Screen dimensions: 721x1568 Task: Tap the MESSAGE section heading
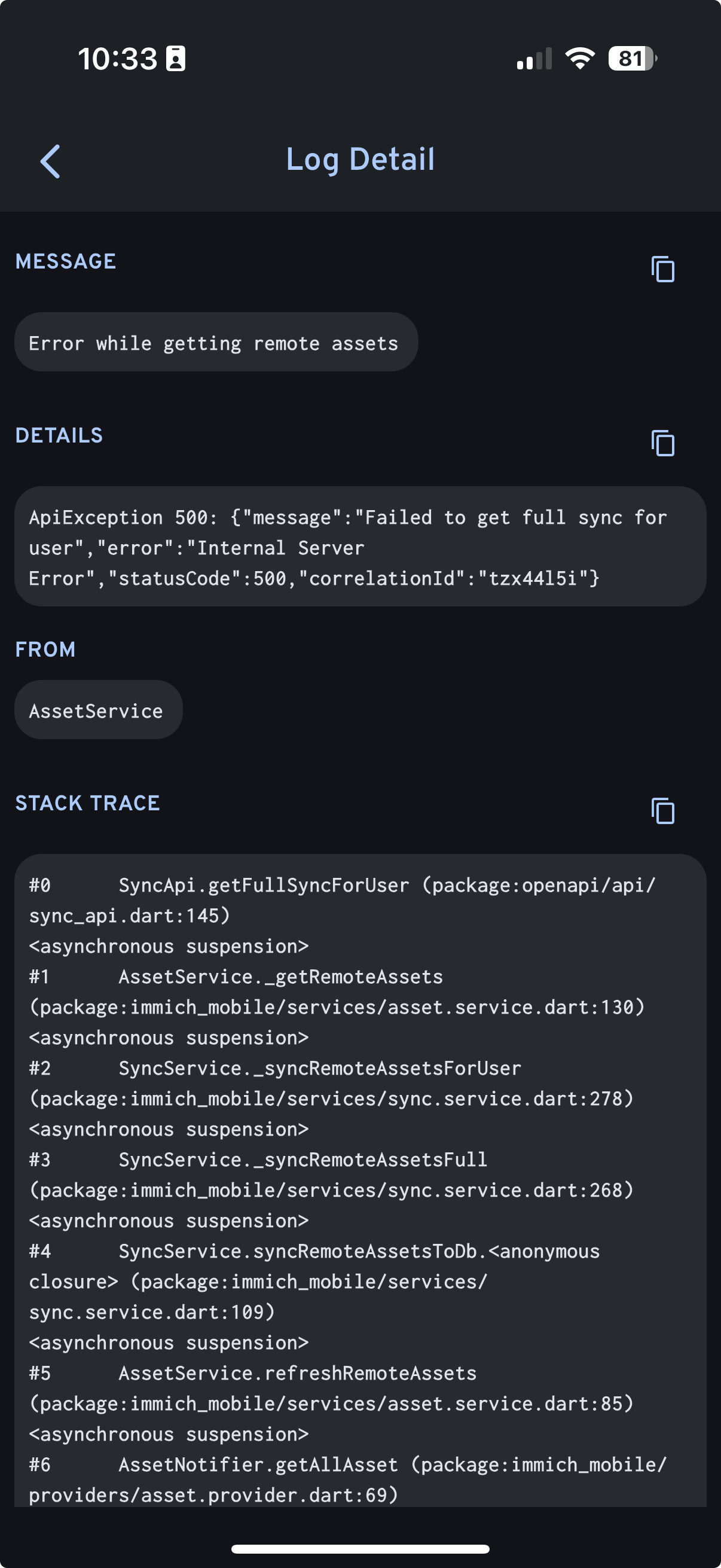66,261
